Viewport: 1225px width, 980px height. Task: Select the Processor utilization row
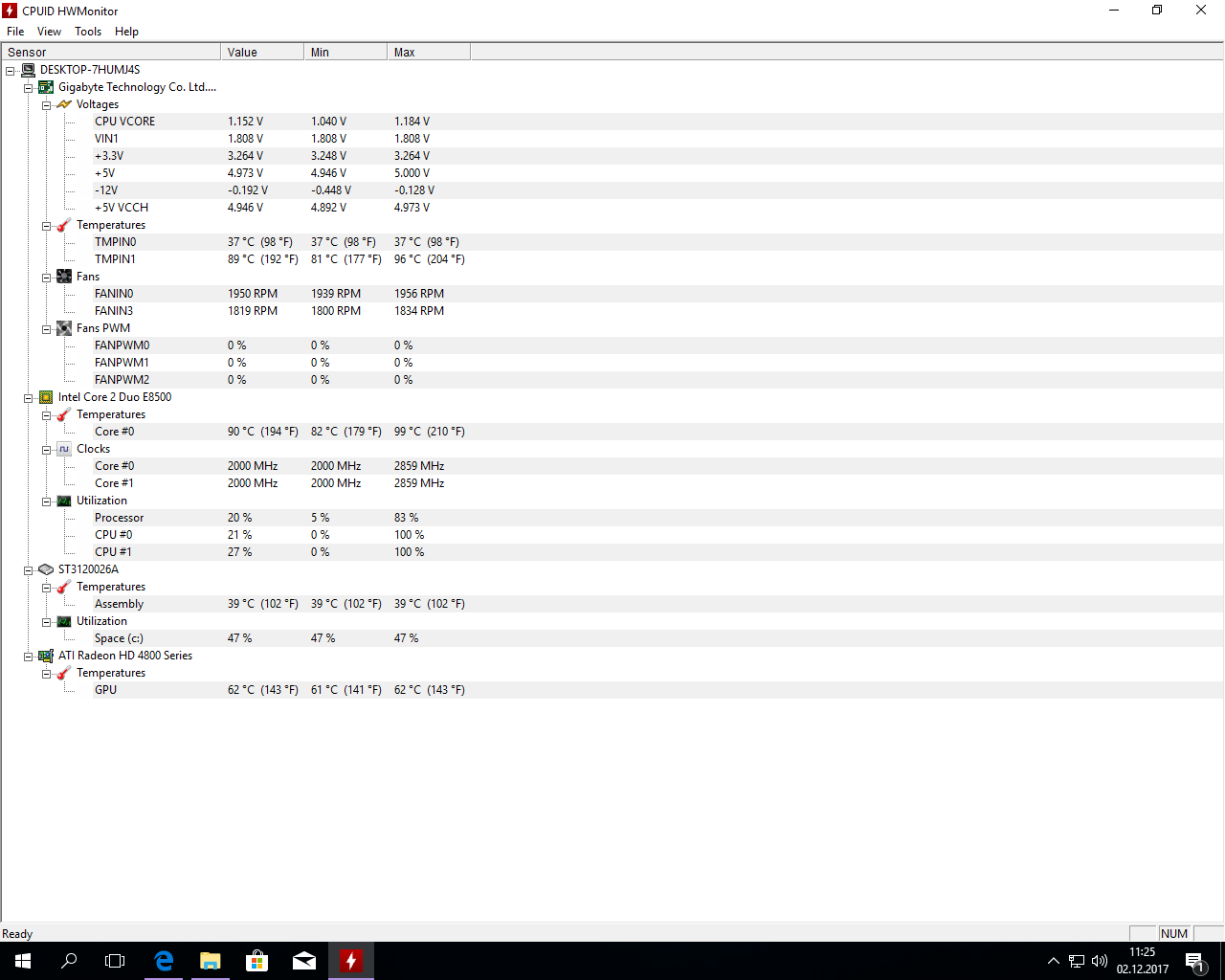(658, 518)
